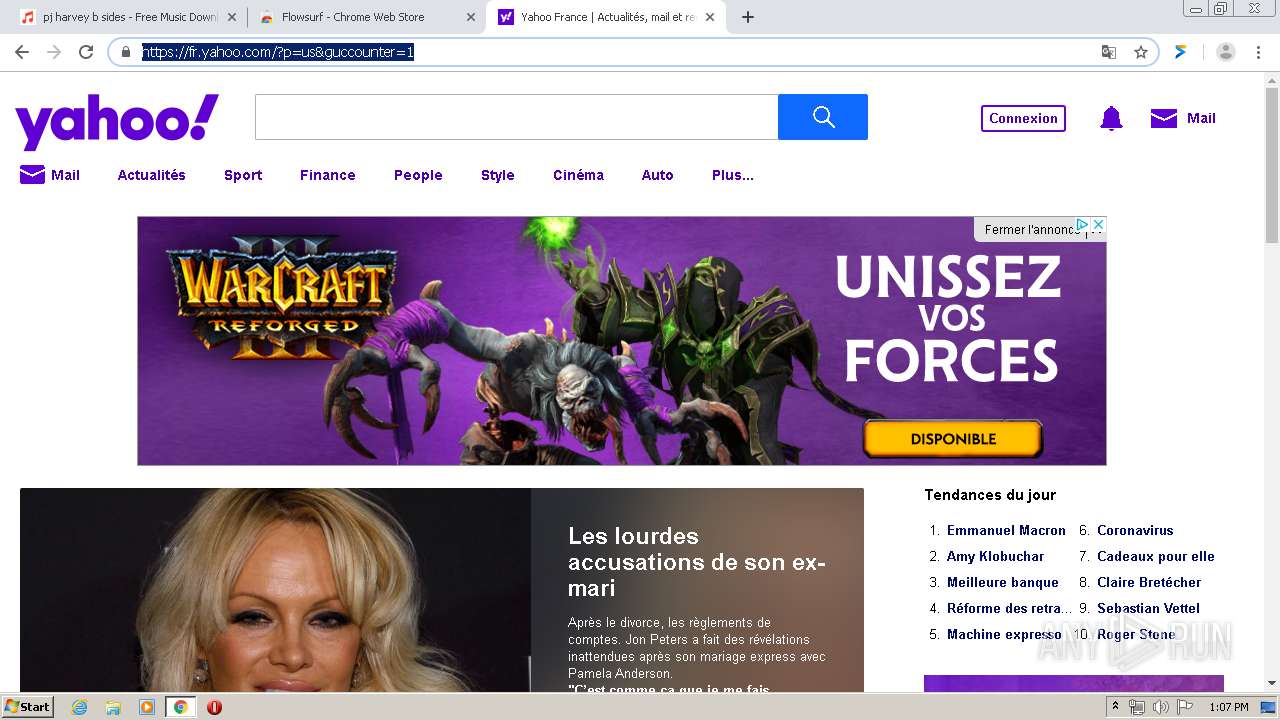Click the Mail envelope in navigation bar
The width and height of the screenshot is (1280, 720).
click(32, 175)
